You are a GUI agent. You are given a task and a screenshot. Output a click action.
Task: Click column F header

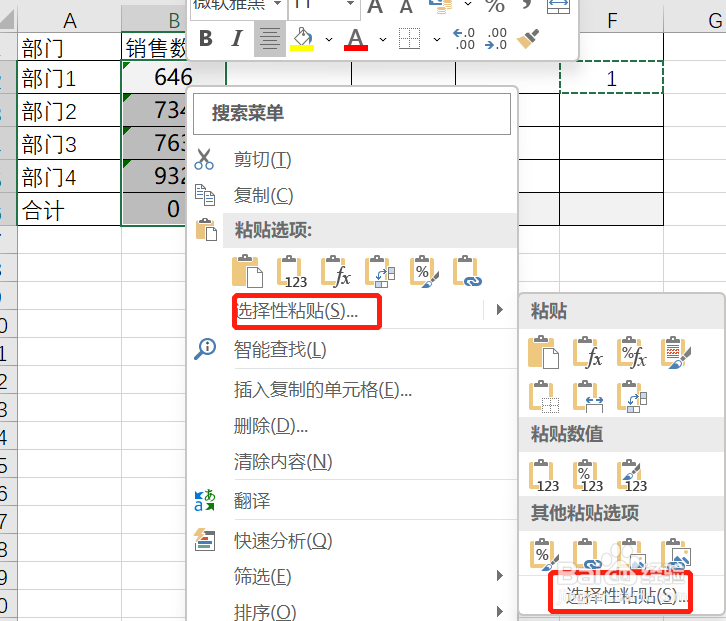click(x=612, y=20)
